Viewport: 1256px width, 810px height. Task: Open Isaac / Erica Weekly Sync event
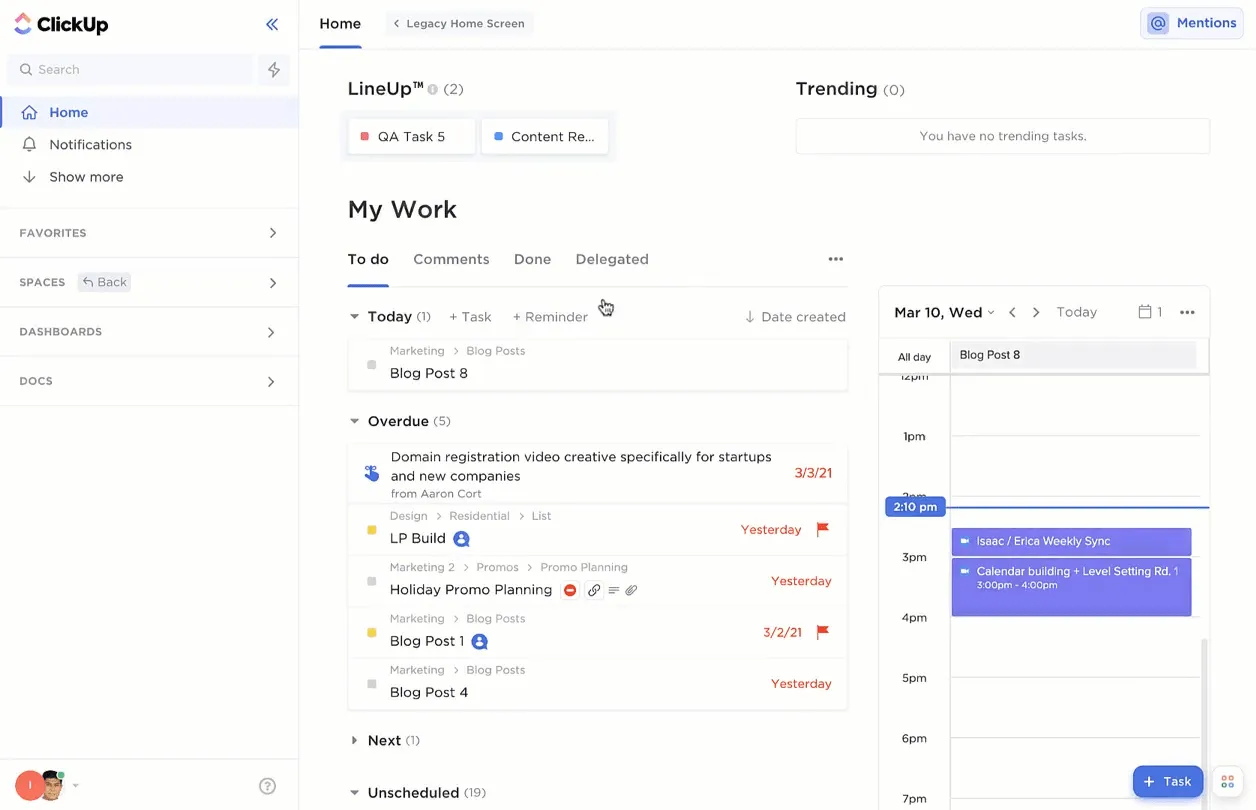click(1071, 541)
